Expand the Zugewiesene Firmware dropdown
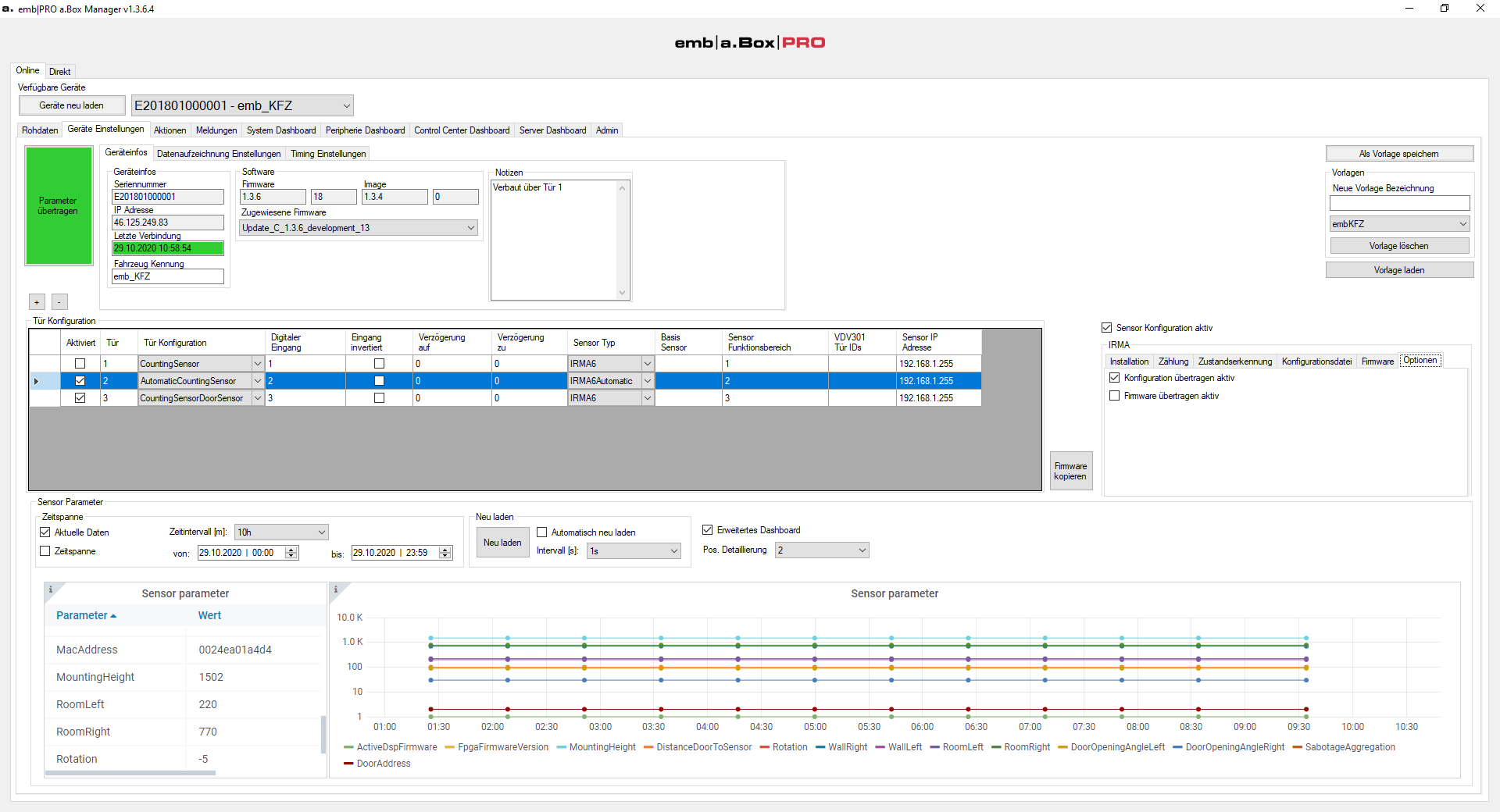Viewport: 1500px width, 812px height. (x=359, y=228)
